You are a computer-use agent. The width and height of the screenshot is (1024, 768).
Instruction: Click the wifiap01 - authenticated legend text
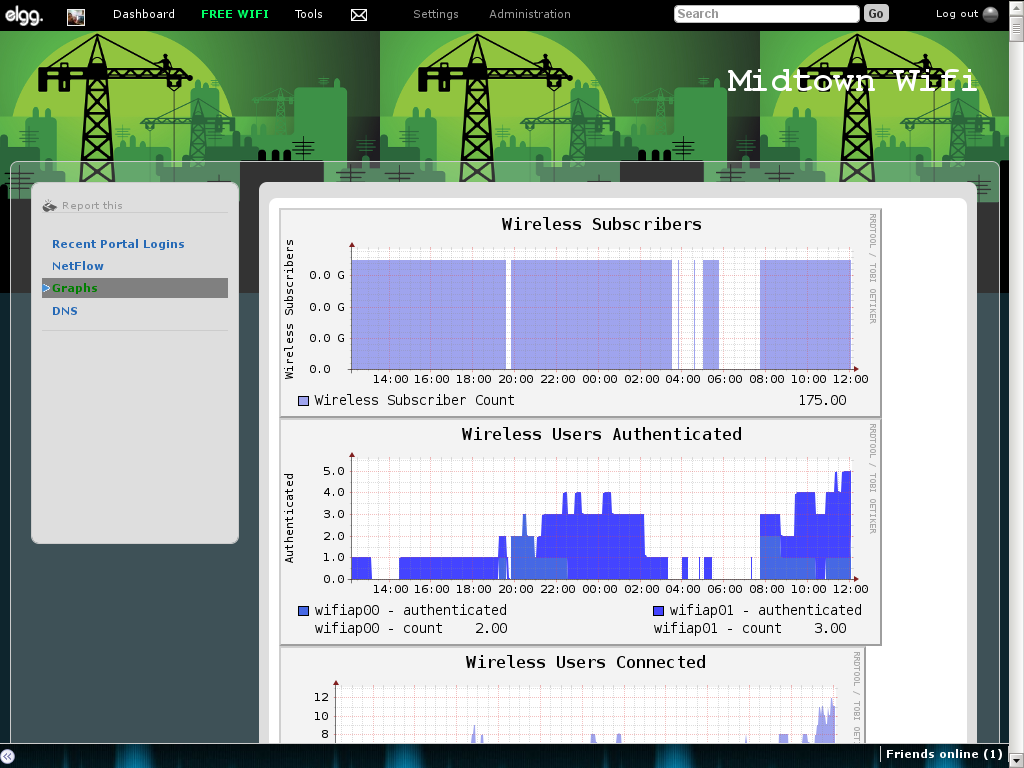765,610
